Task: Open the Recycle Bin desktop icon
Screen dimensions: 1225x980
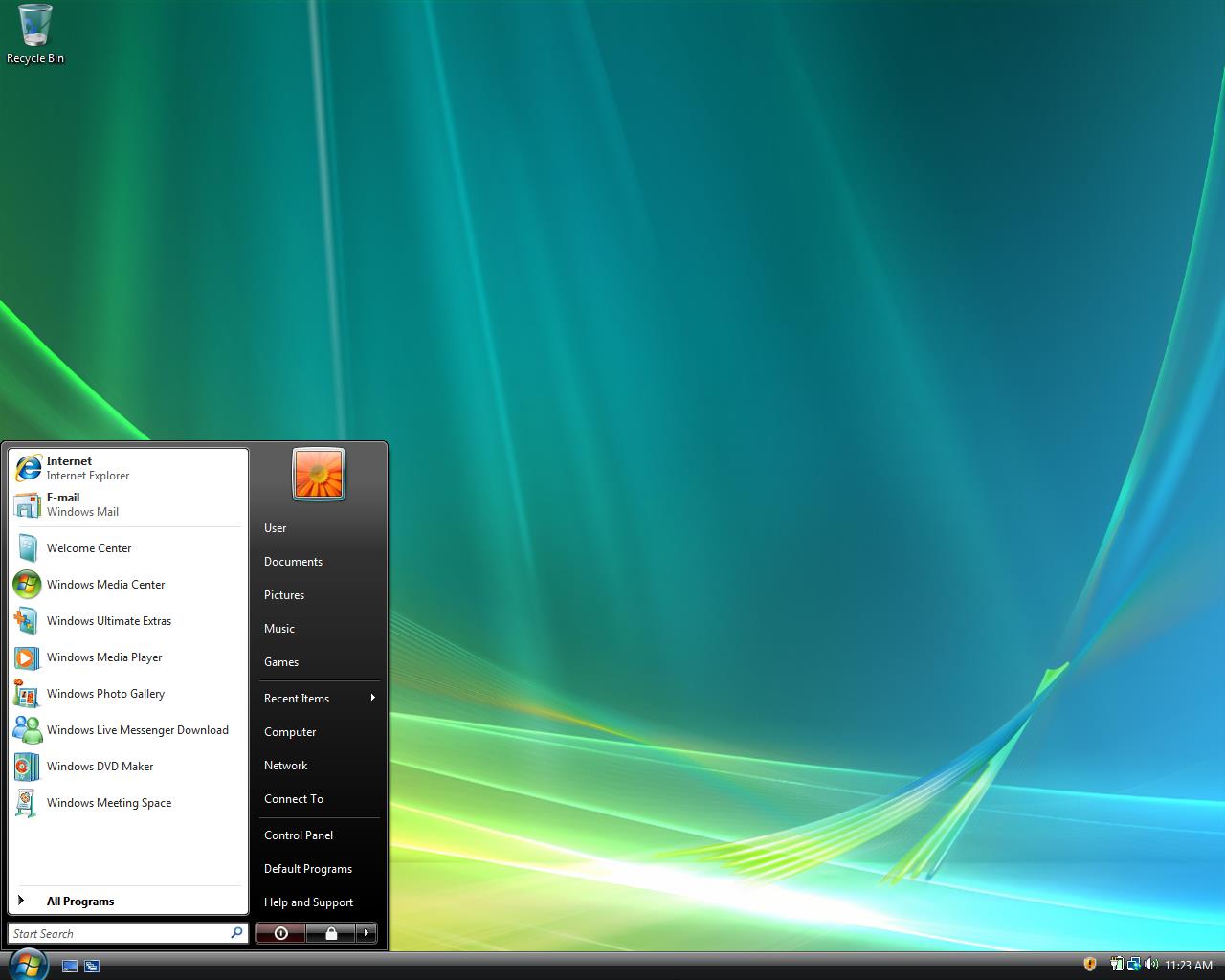Action: (x=35, y=34)
